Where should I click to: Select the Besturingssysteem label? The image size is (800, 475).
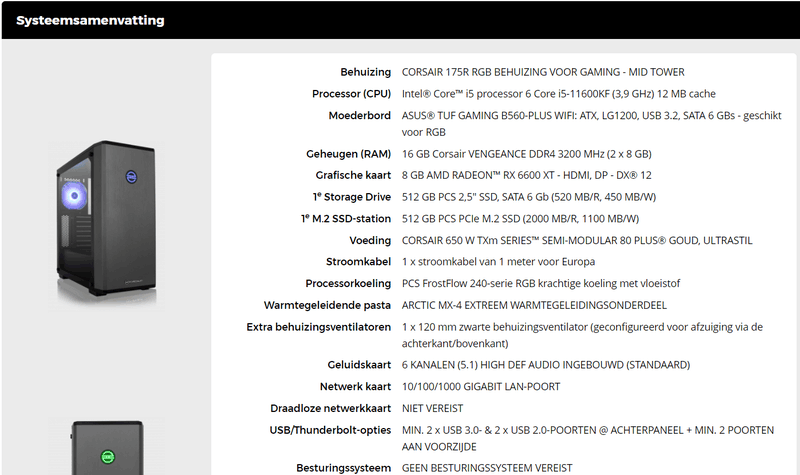[x=343, y=468]
